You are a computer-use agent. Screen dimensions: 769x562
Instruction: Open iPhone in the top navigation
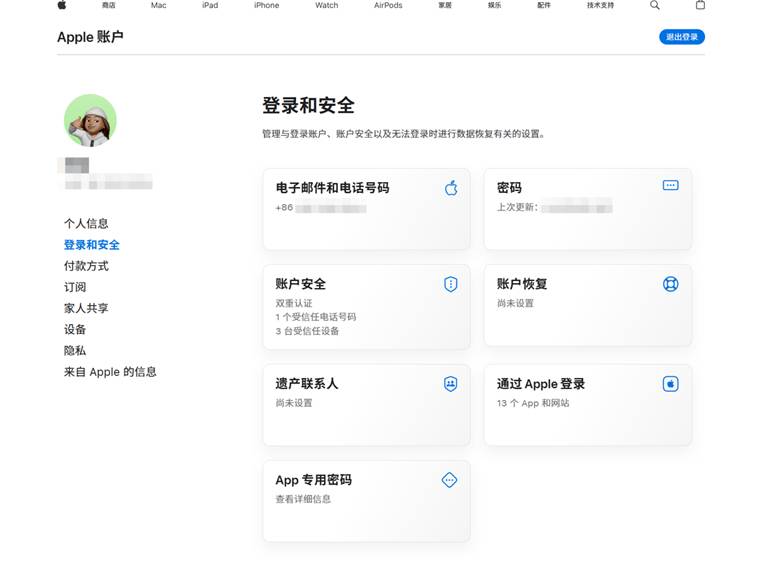click(266, 5)
